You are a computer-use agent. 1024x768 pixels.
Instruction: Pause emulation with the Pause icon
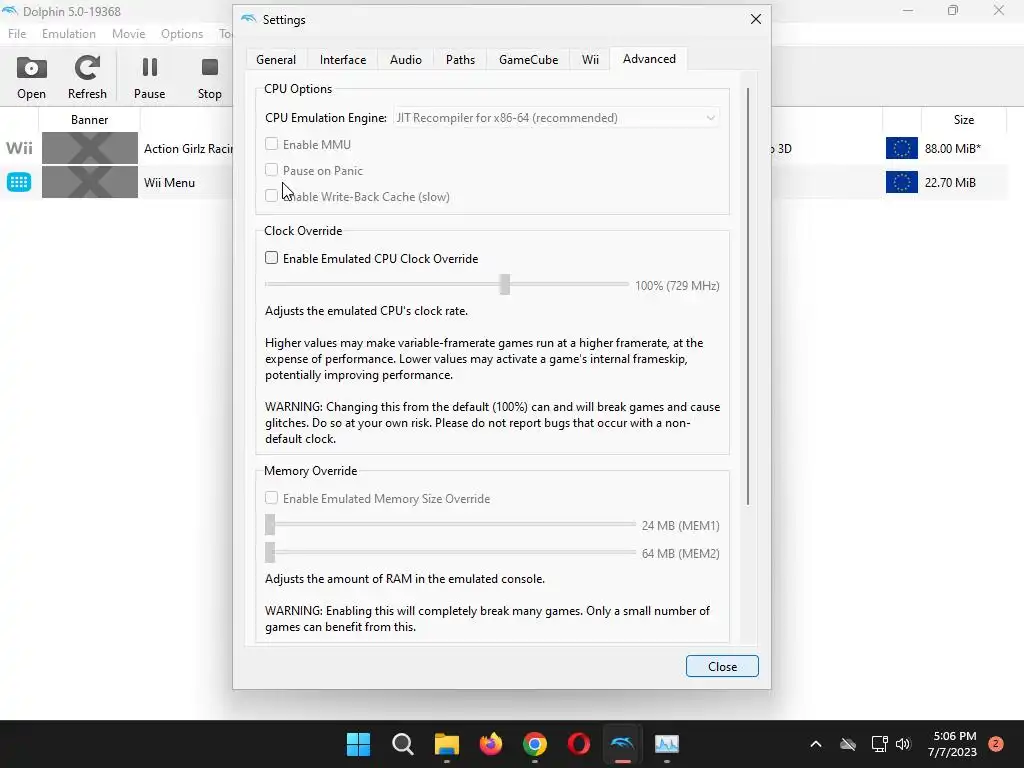(150, 78)
